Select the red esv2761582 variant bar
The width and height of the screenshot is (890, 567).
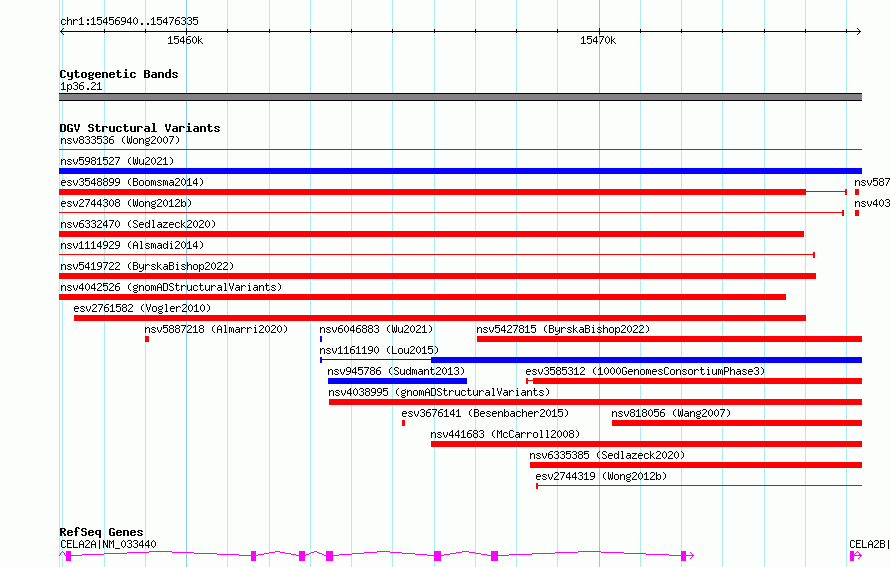(x=440, y=318)
